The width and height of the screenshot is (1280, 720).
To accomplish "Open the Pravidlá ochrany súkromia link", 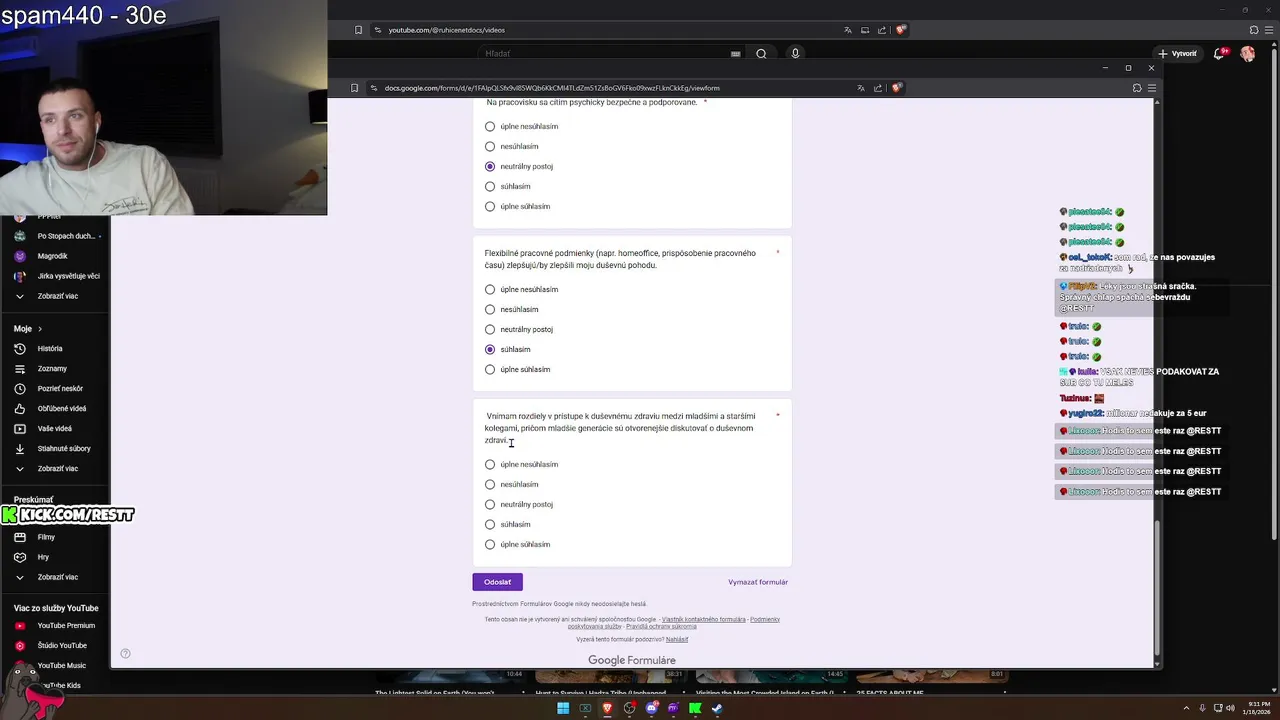I will [x=661, y=627].
